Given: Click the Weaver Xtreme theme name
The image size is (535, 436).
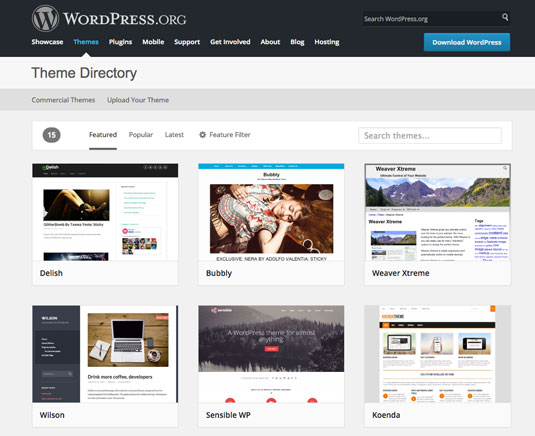Looking at the screenshot, I should point(401,273).
